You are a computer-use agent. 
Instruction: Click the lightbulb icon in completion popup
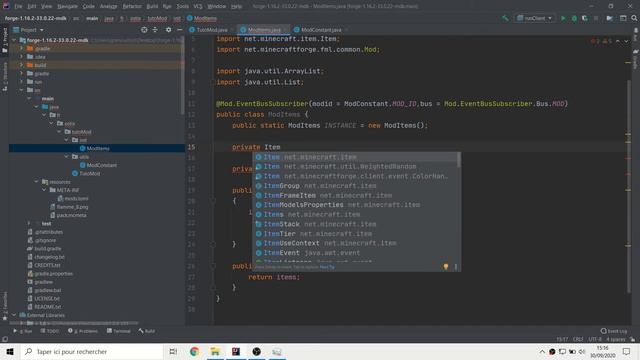coord(446,267)
